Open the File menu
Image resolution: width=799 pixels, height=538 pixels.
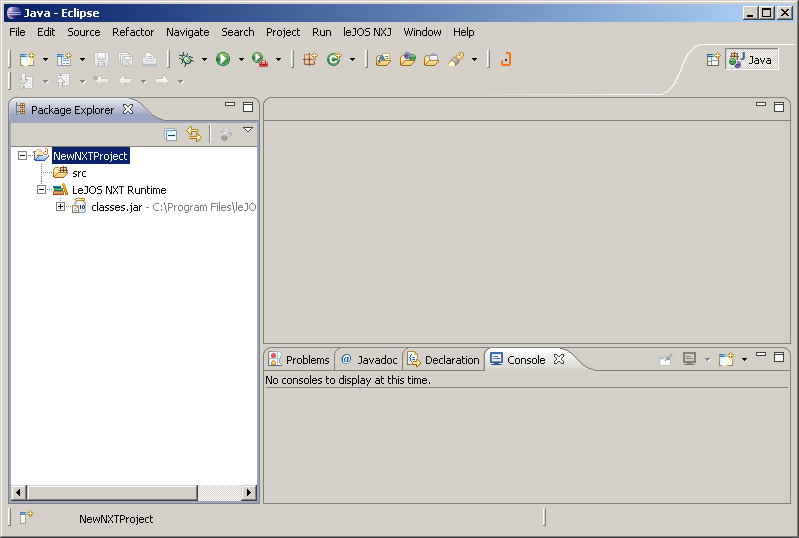coord(17,32)
